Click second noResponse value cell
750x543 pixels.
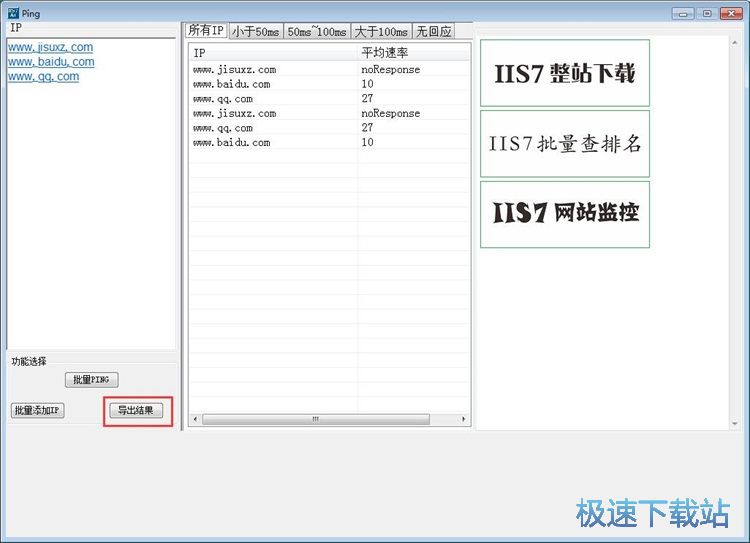click(390, 113)
